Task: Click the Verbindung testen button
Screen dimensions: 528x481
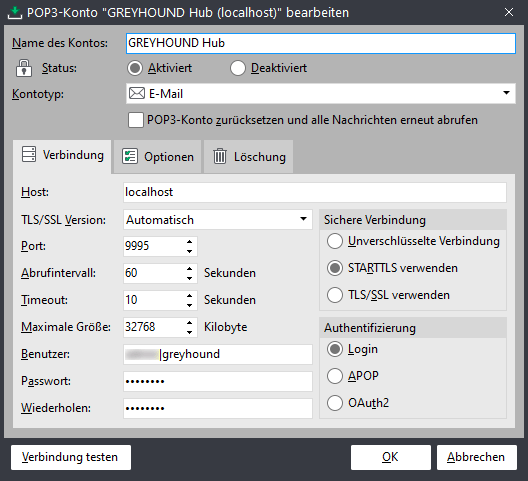Action: (x=71, y=457)
